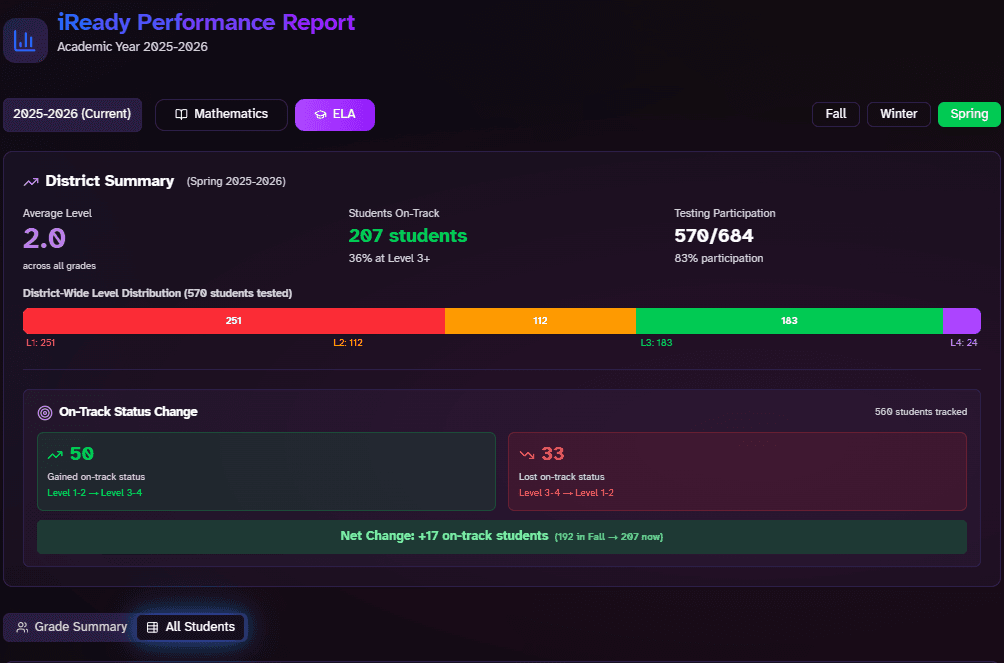Image resolution: width=1004 pixels, height=663 pixels.
Task: Click the people icon on Grade Summary tab
Action: tap(22, 627)
